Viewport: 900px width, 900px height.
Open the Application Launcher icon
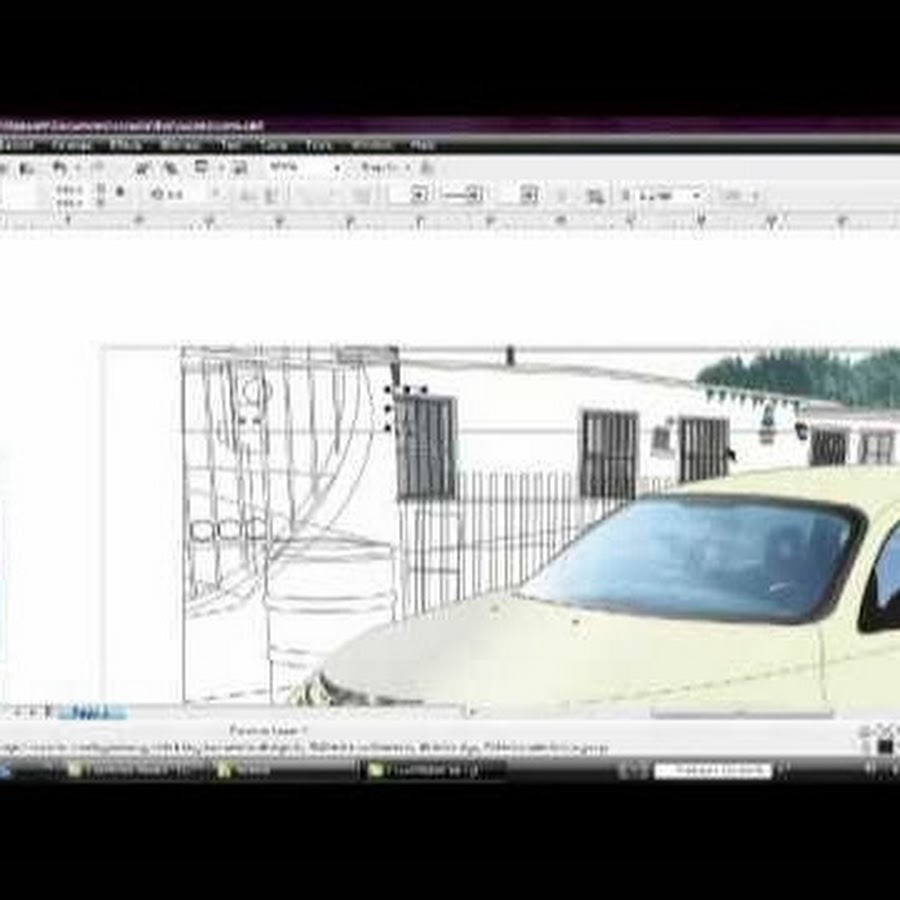pyautogui.click(x=201, y=168)
